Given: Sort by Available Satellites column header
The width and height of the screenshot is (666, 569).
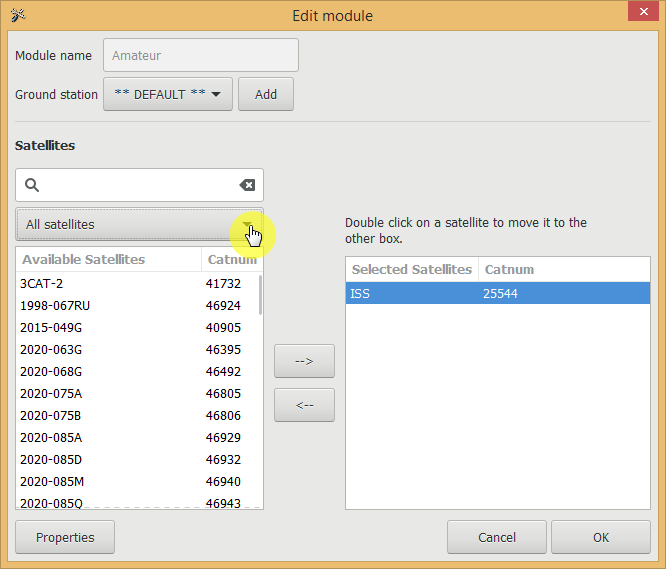Looking at the screenshot, I should [x=107, y=260].
